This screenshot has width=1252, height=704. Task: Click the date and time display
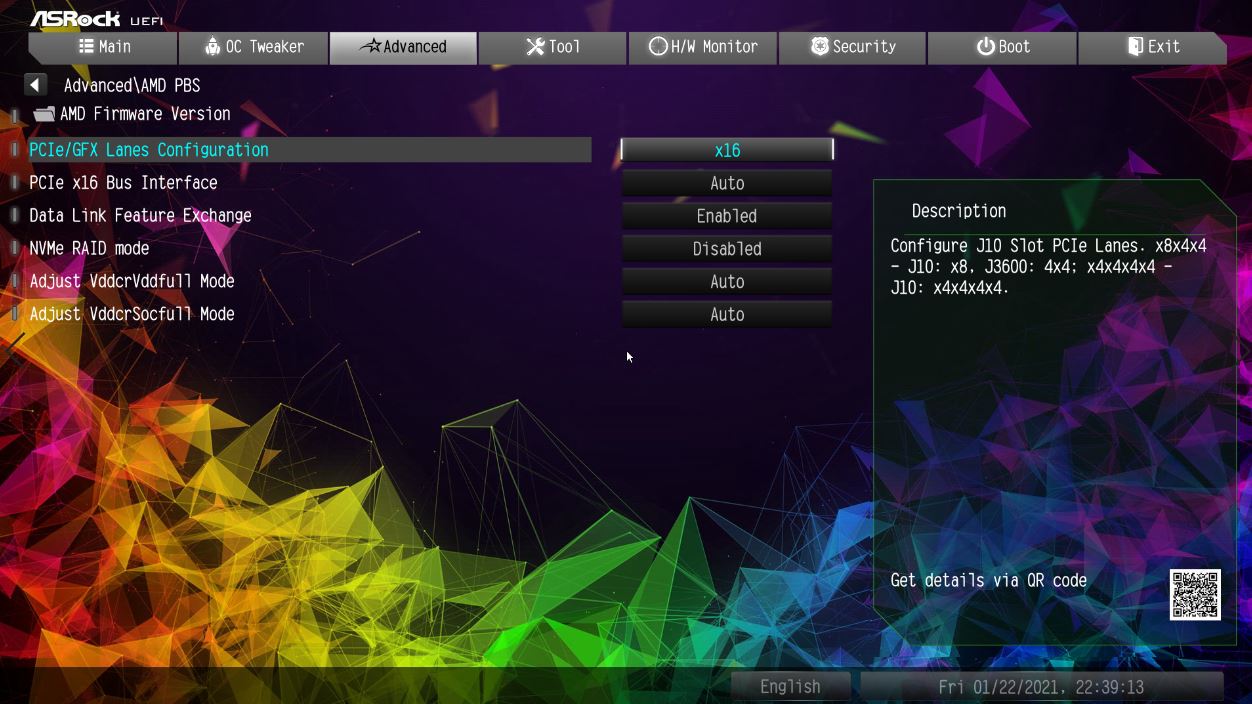(1041, 687)
